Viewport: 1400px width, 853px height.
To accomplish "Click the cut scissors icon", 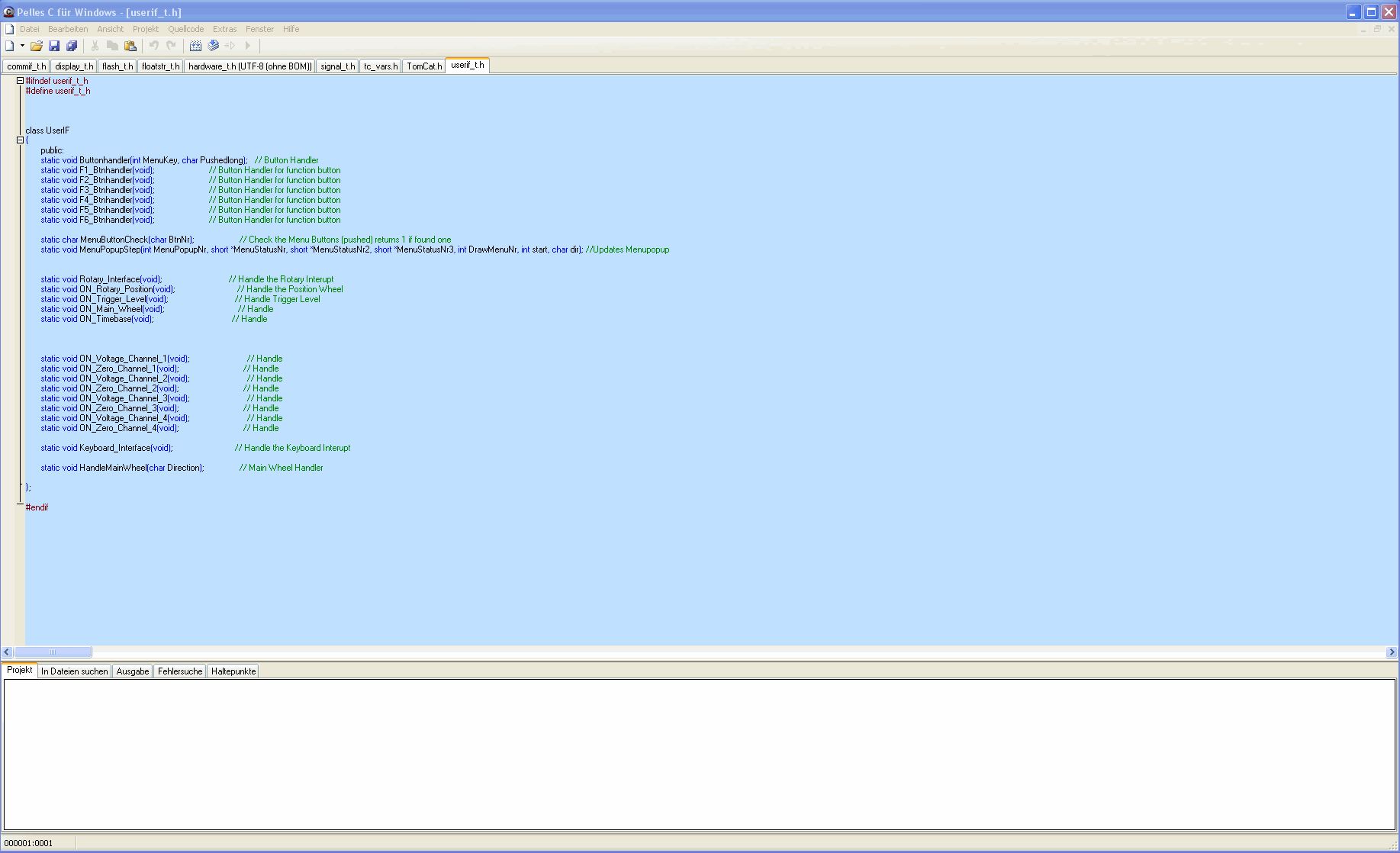I will 95,46.
